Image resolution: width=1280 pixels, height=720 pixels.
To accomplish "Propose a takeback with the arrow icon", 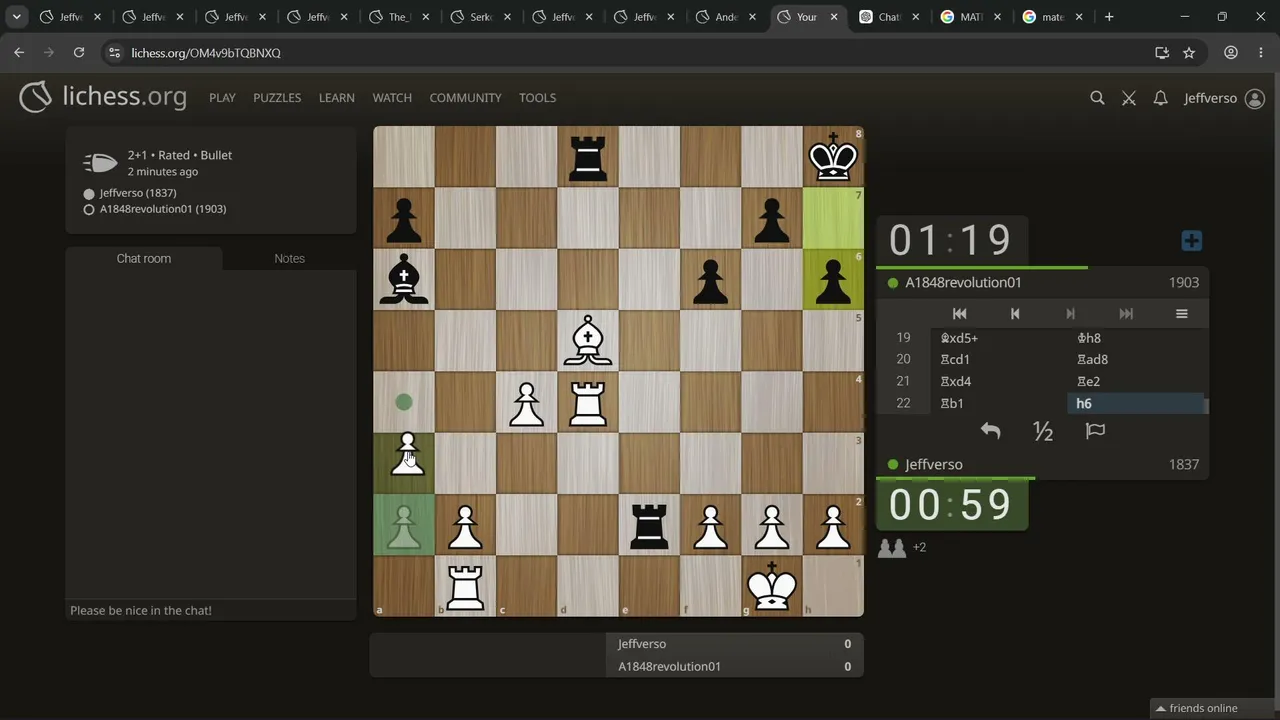I will pyautogui.click(x=990, y=431).
